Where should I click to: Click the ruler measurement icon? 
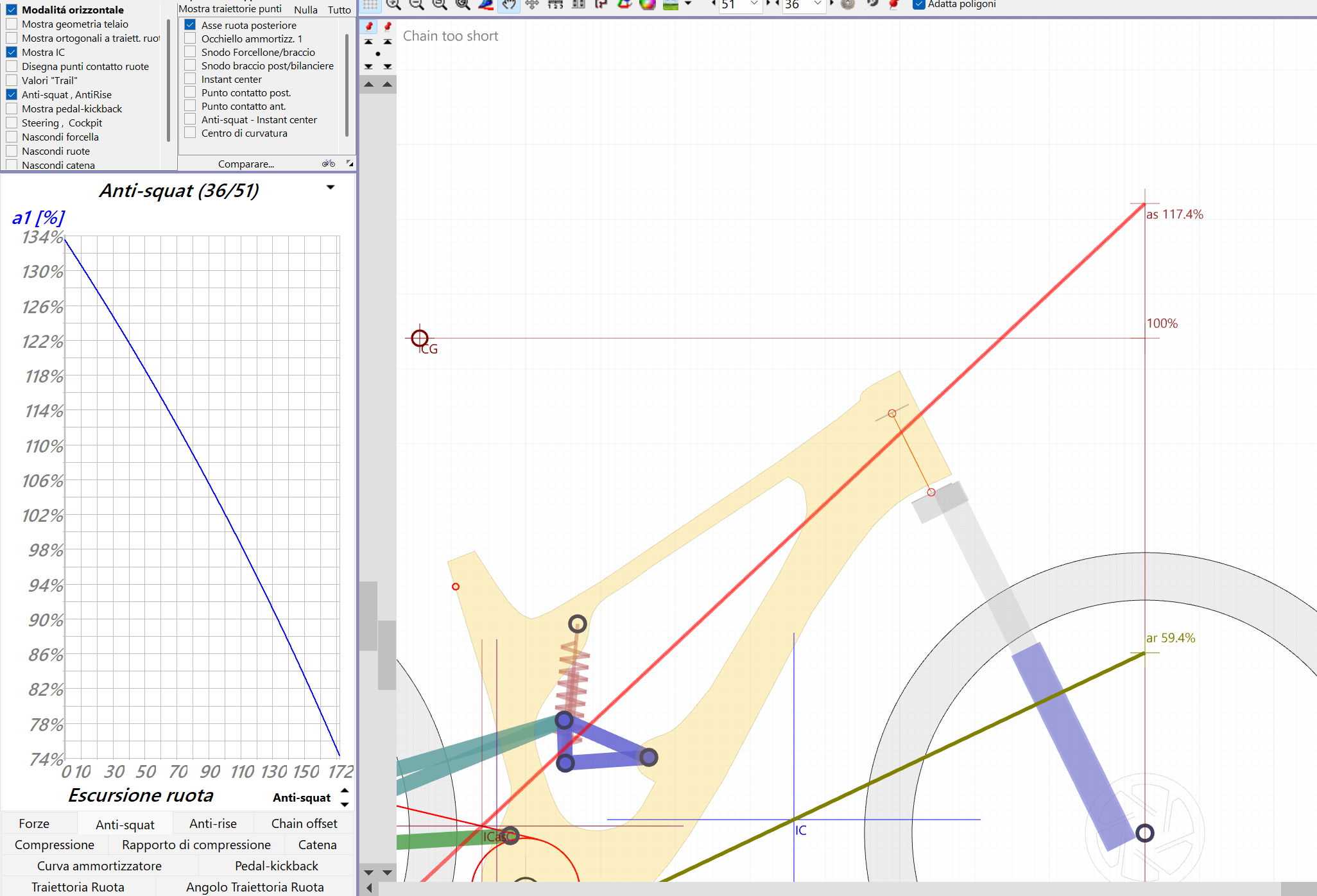(x=555, y=4)
